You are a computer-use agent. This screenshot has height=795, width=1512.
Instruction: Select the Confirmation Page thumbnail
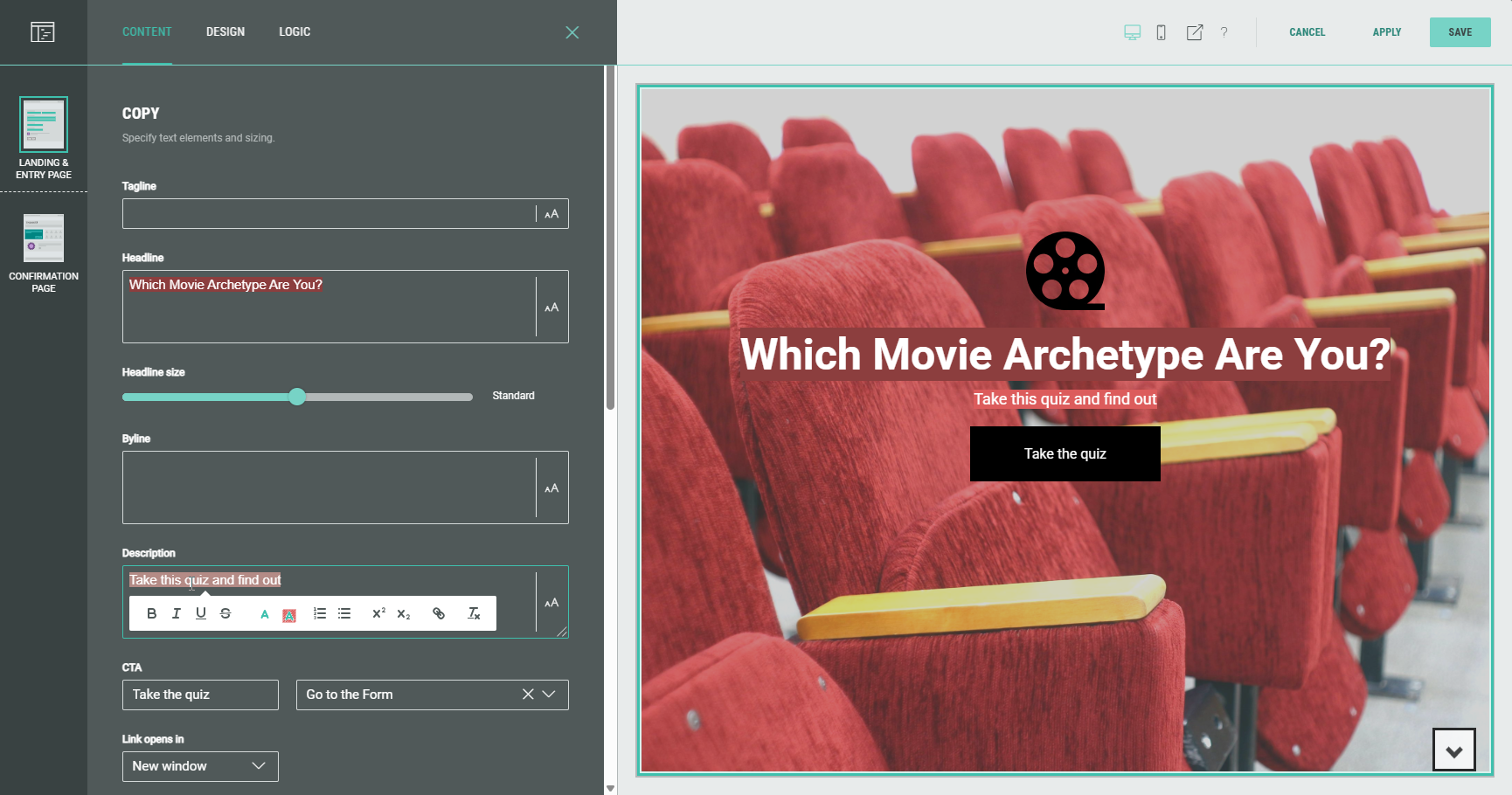pyautogui.click(x=44, y=238)
